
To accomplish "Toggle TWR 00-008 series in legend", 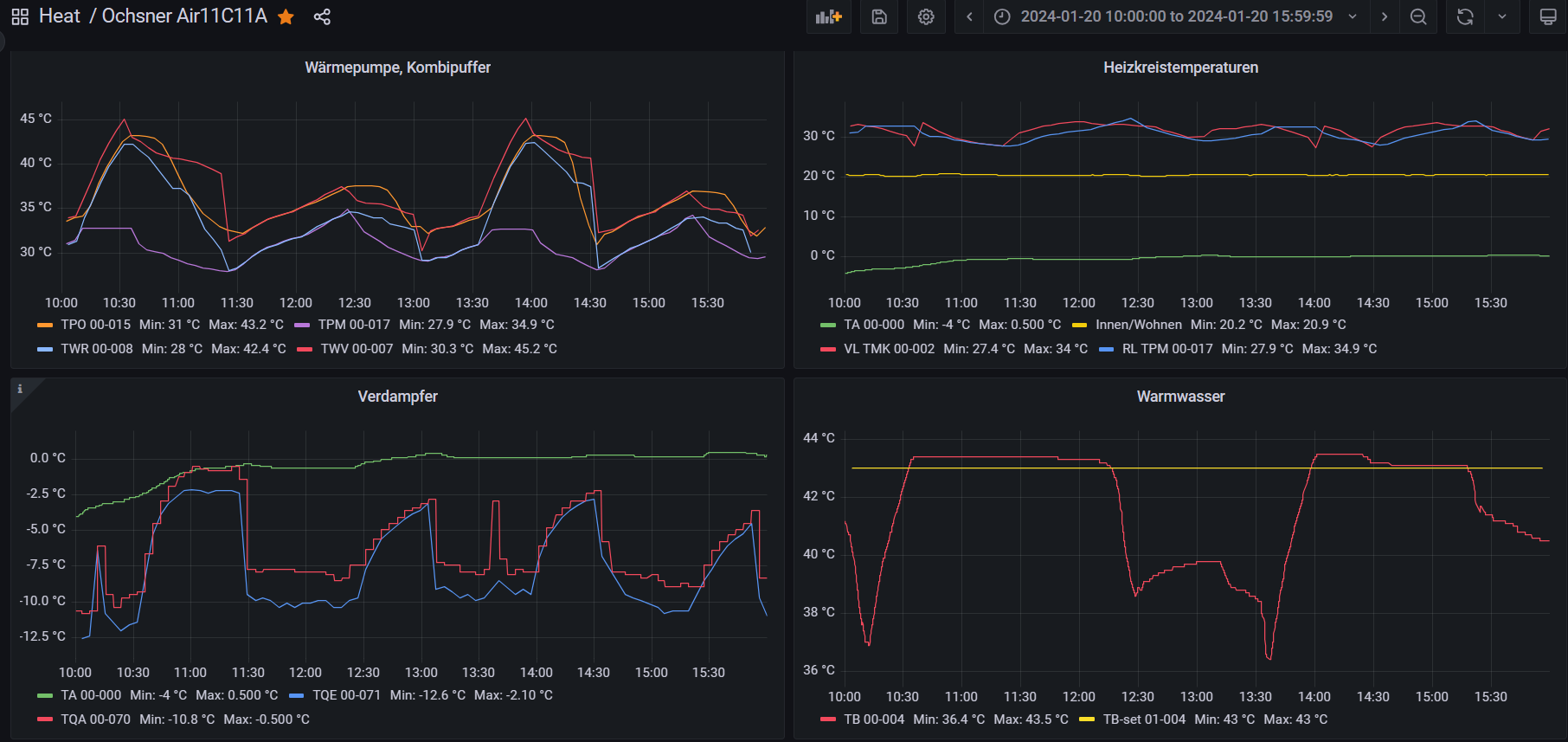I will pos(97,349).
